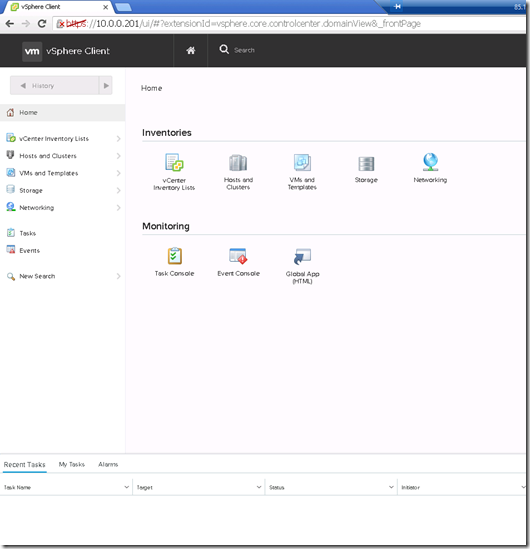Open the Global App (HTML) icon

click(x=302, y=256)
